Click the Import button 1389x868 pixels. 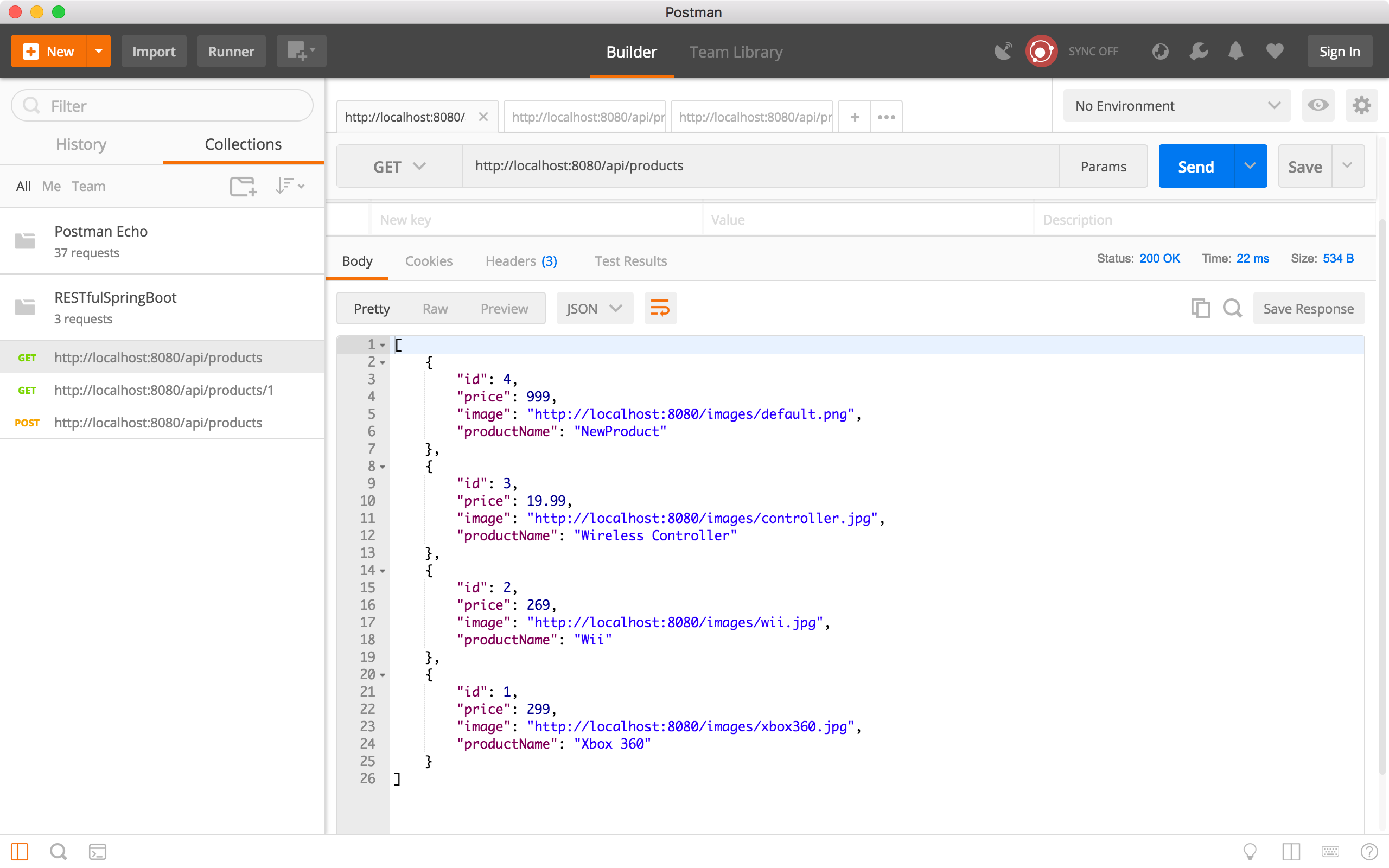(x=154, y=51)
